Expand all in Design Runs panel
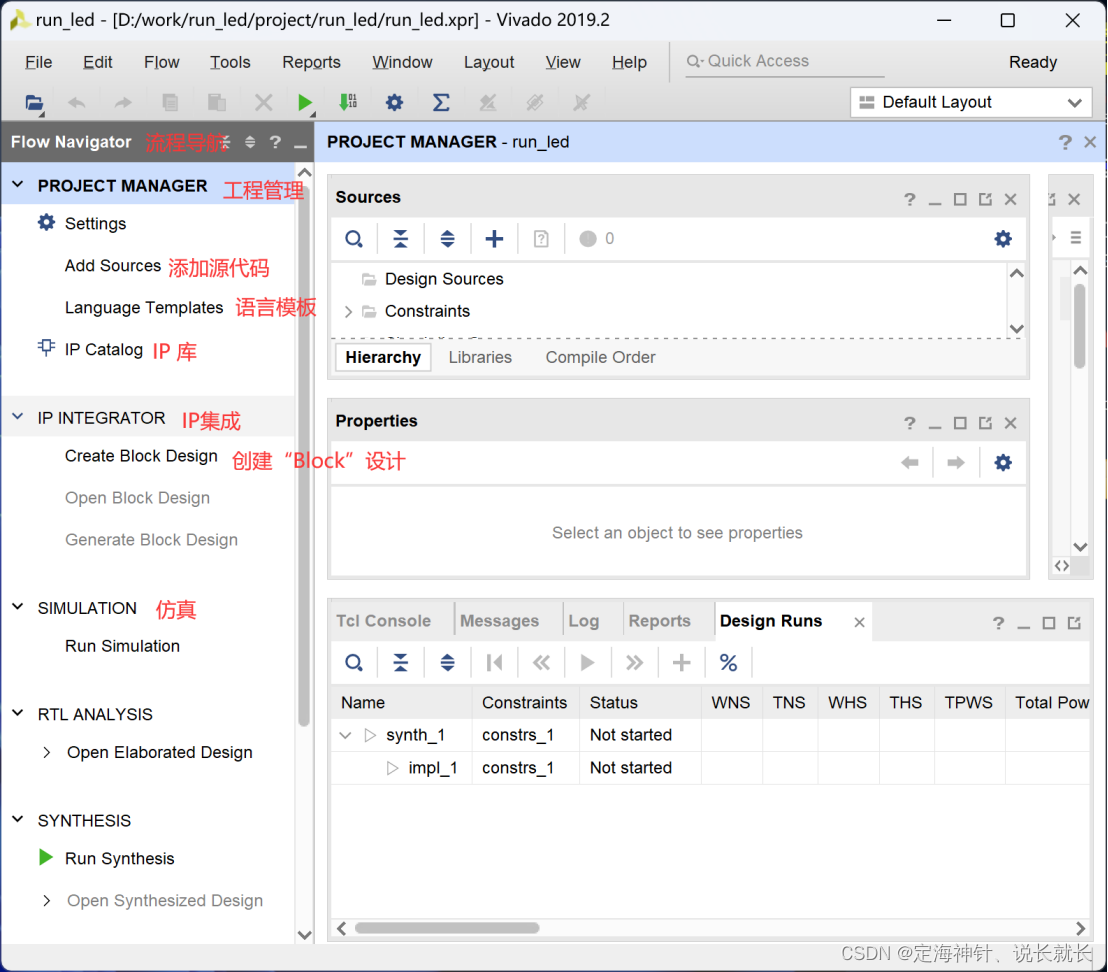 click(447, 663)
